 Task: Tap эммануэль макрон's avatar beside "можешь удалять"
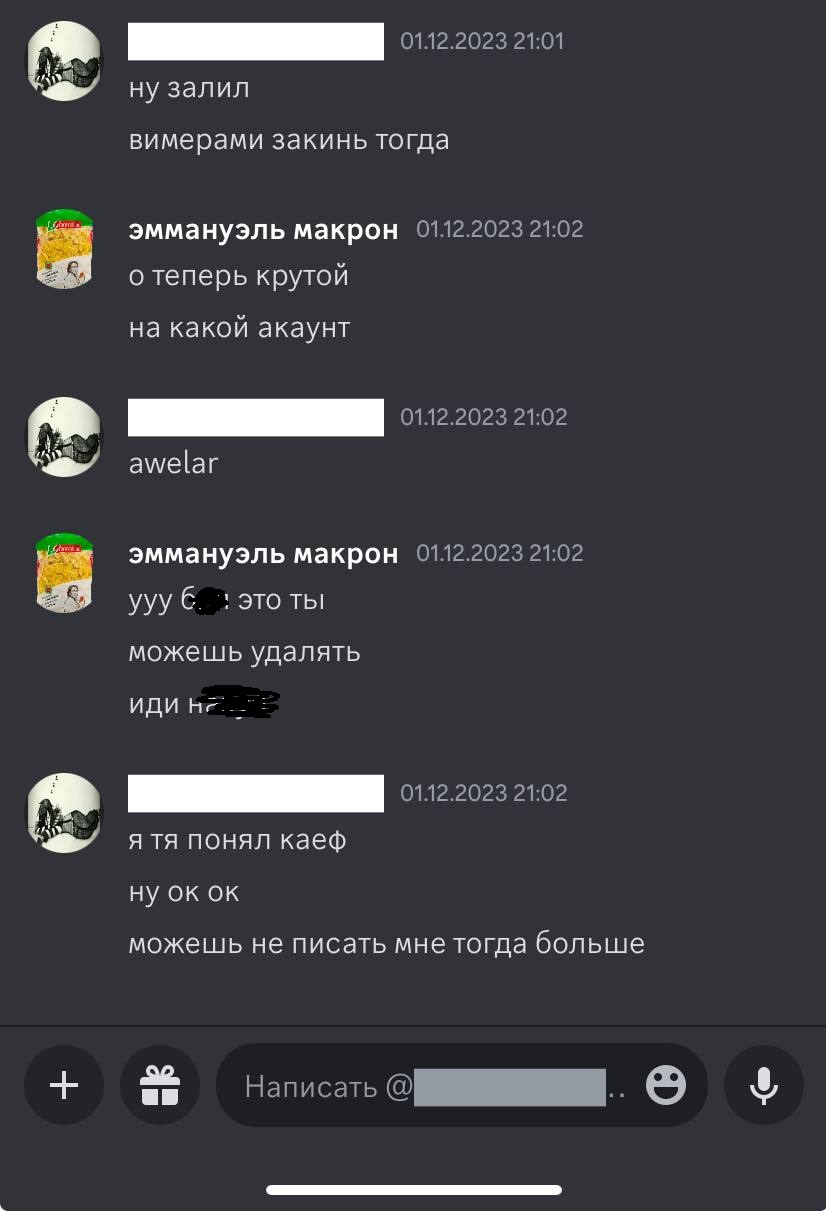click(64, 573)
